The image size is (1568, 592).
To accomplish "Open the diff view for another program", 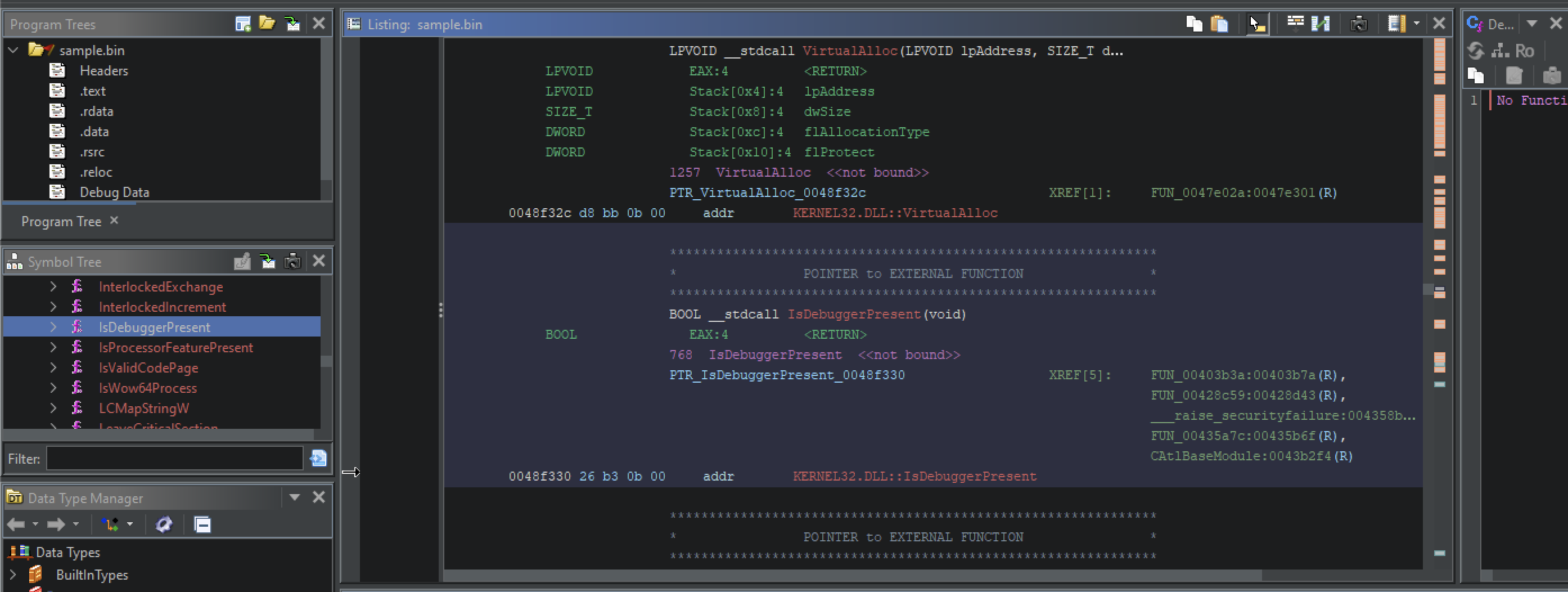I will tap(1321, 24).
